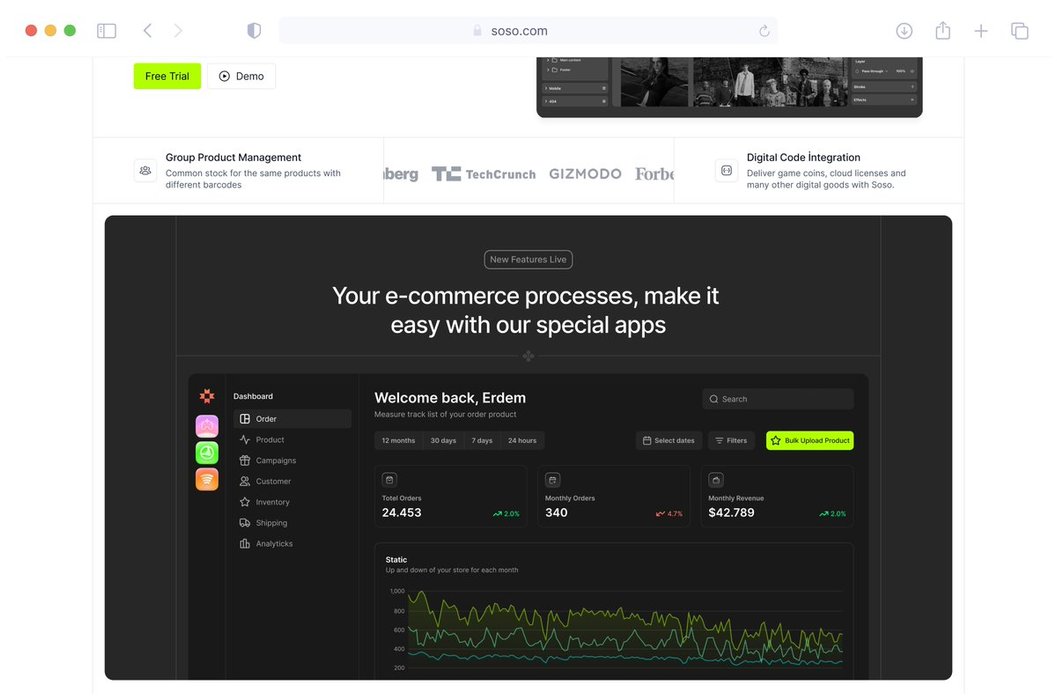The height and width of the screenshot is (700, 1057).
Task: Switch to the 12 months range
Action: pos(398,440)
